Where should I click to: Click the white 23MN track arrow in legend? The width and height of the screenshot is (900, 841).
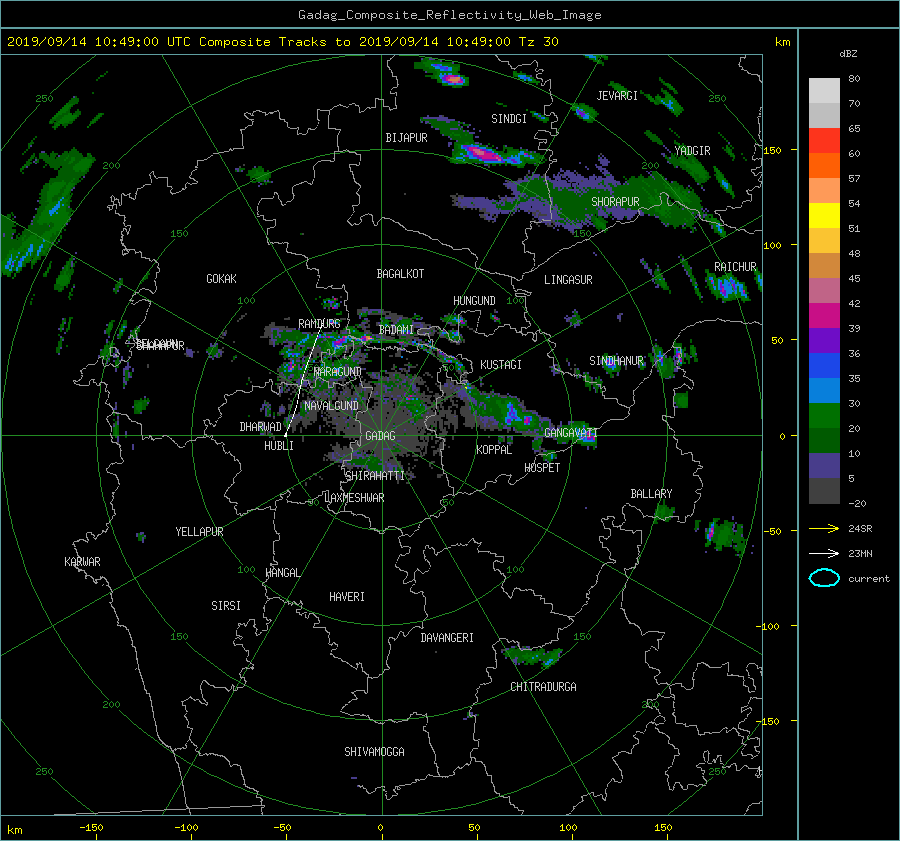point(824,553)
